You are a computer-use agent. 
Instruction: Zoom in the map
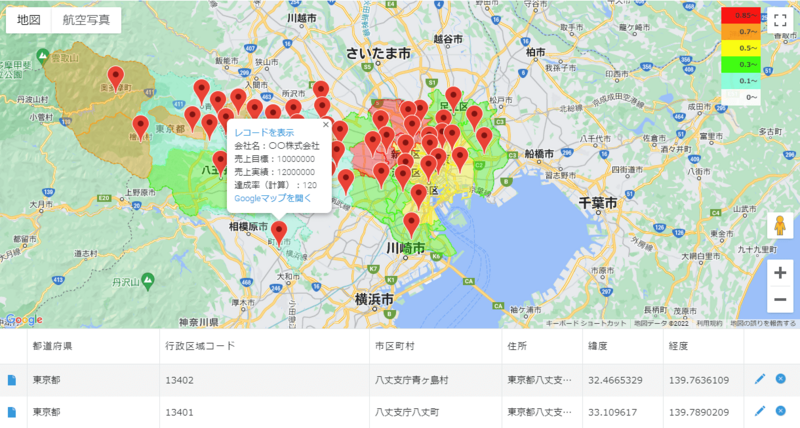point(780,273)
